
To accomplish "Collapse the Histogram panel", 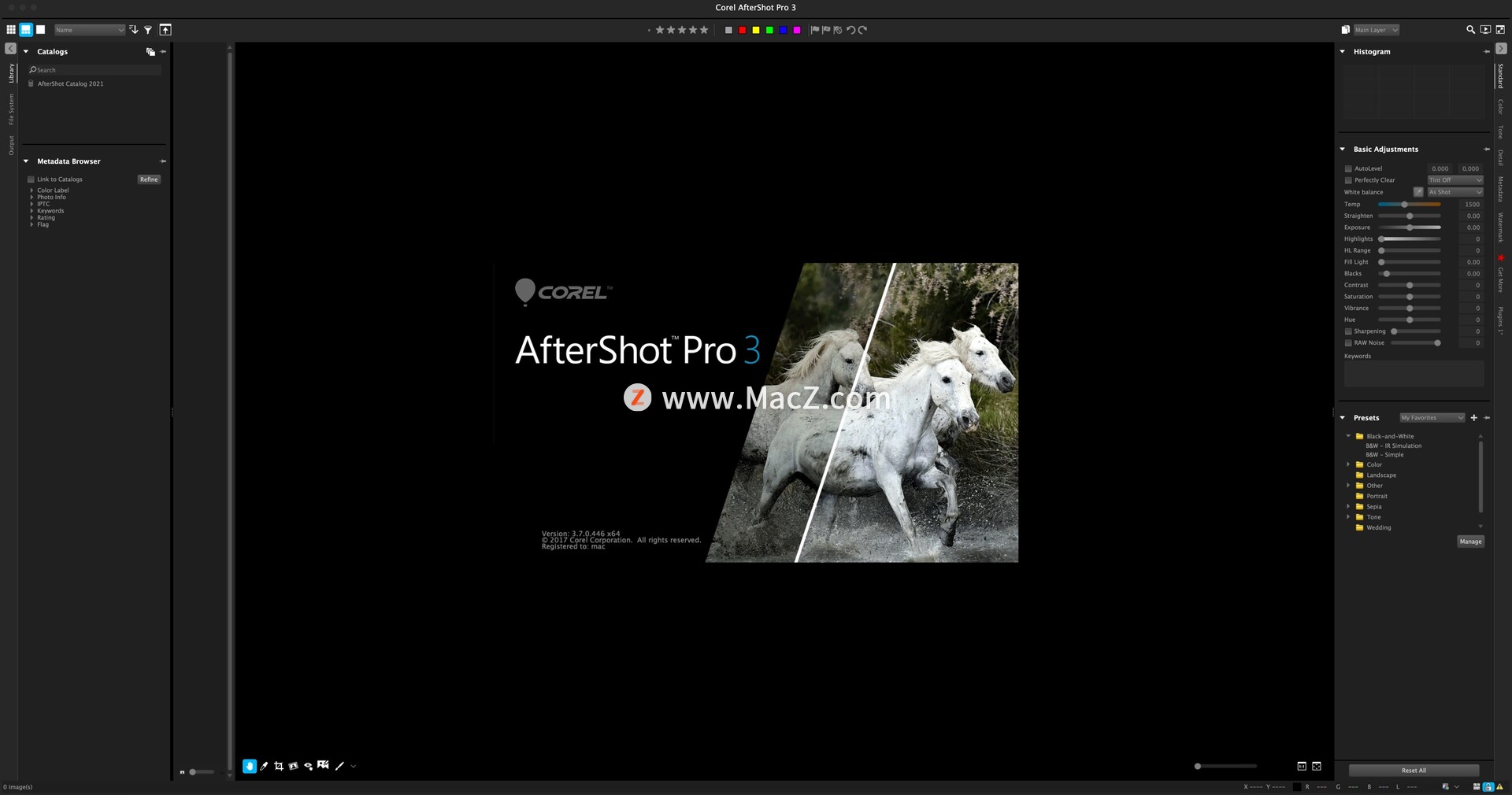I will 1343,52.
